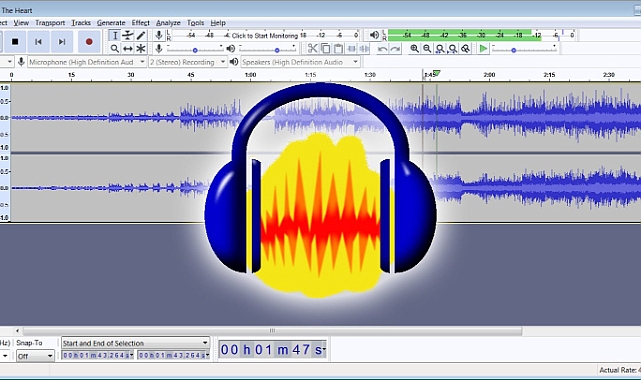Click the speaker icon beside the playback device

tap(234, 62)
